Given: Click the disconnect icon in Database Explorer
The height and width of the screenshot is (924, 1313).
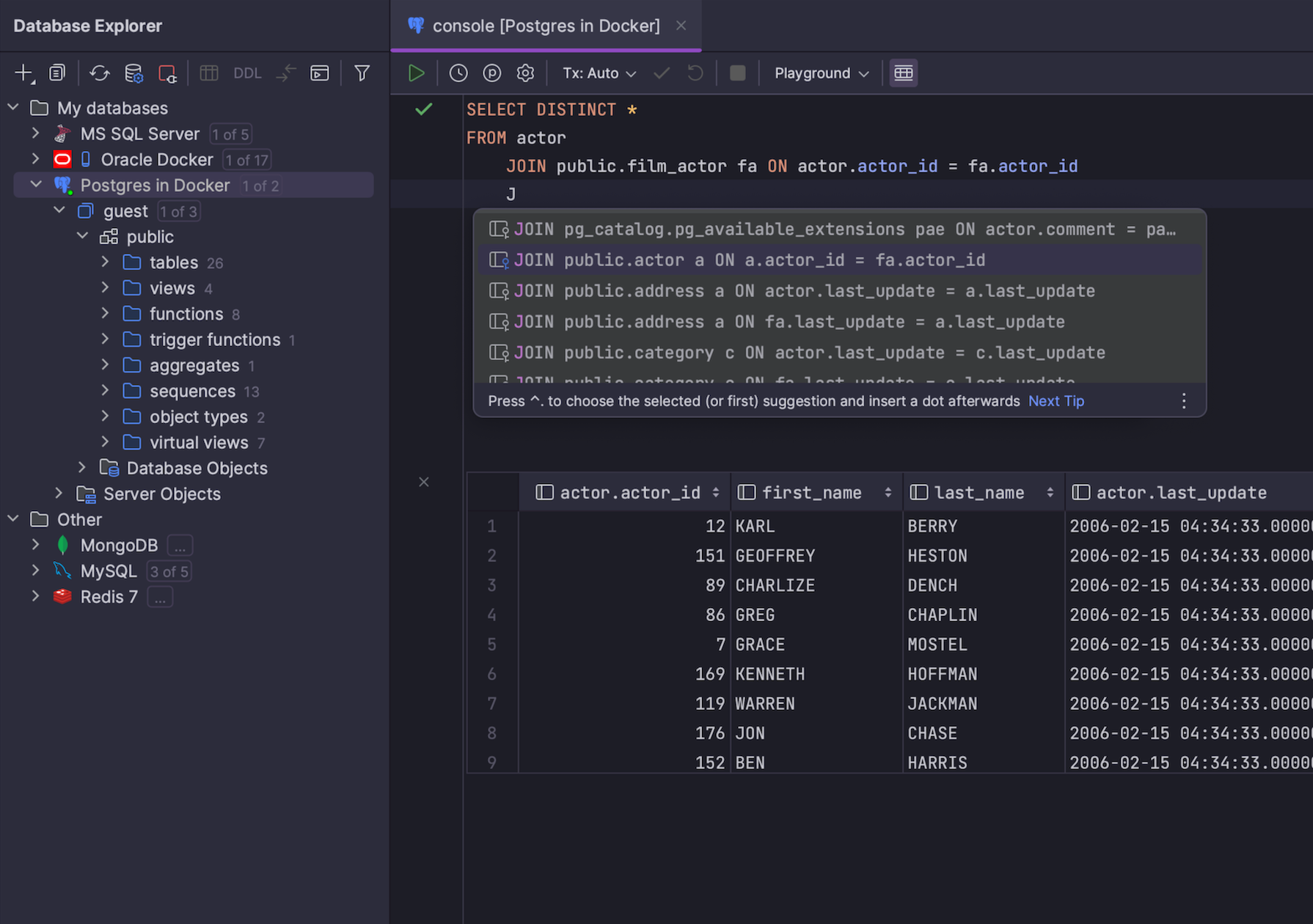Looking at the screenshot, I should tap(167, 73).
